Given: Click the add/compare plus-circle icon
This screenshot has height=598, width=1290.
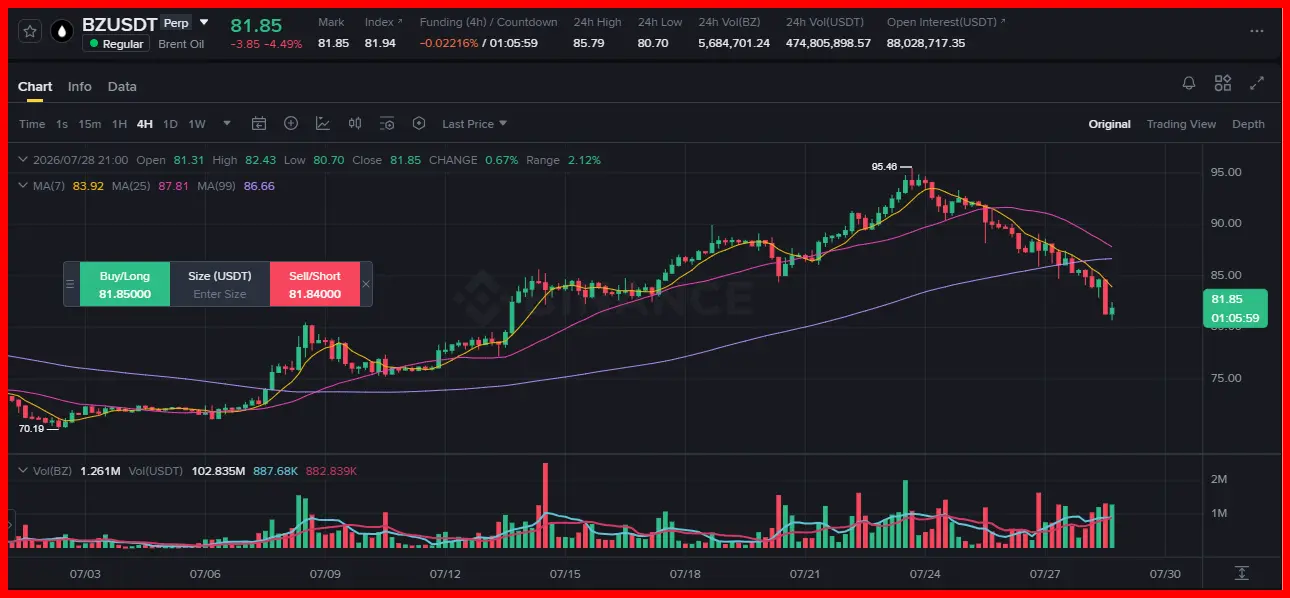Looking at the screenshot, I should (x=291, y=124).
